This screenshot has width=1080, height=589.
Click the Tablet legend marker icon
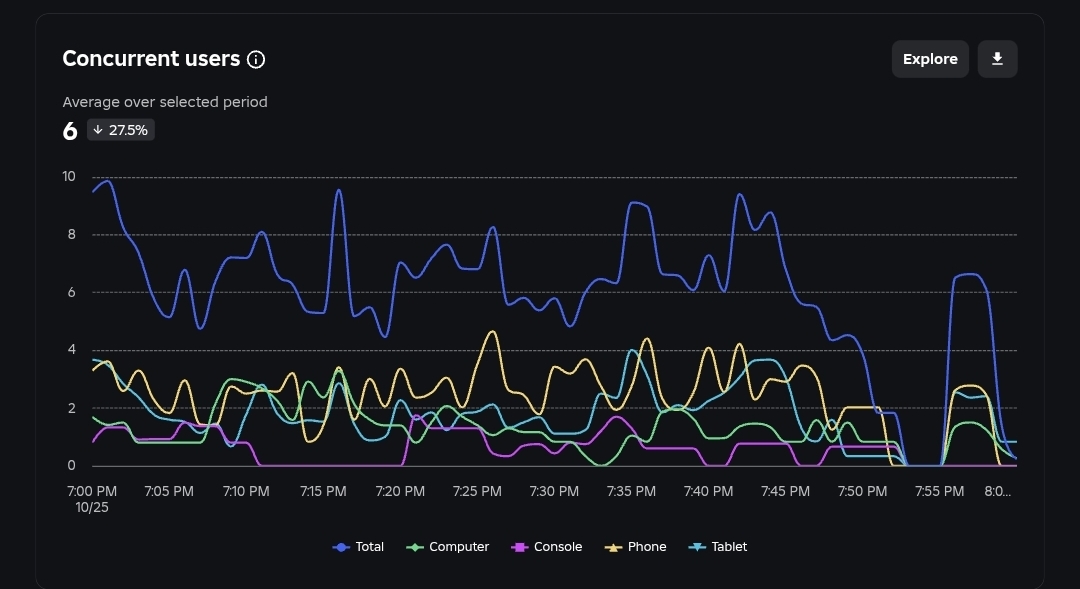697,547
